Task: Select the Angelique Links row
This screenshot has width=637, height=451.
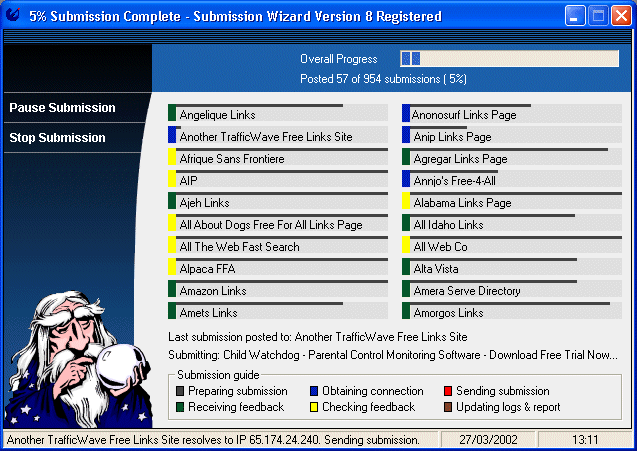Action: (x=278, y=113)
